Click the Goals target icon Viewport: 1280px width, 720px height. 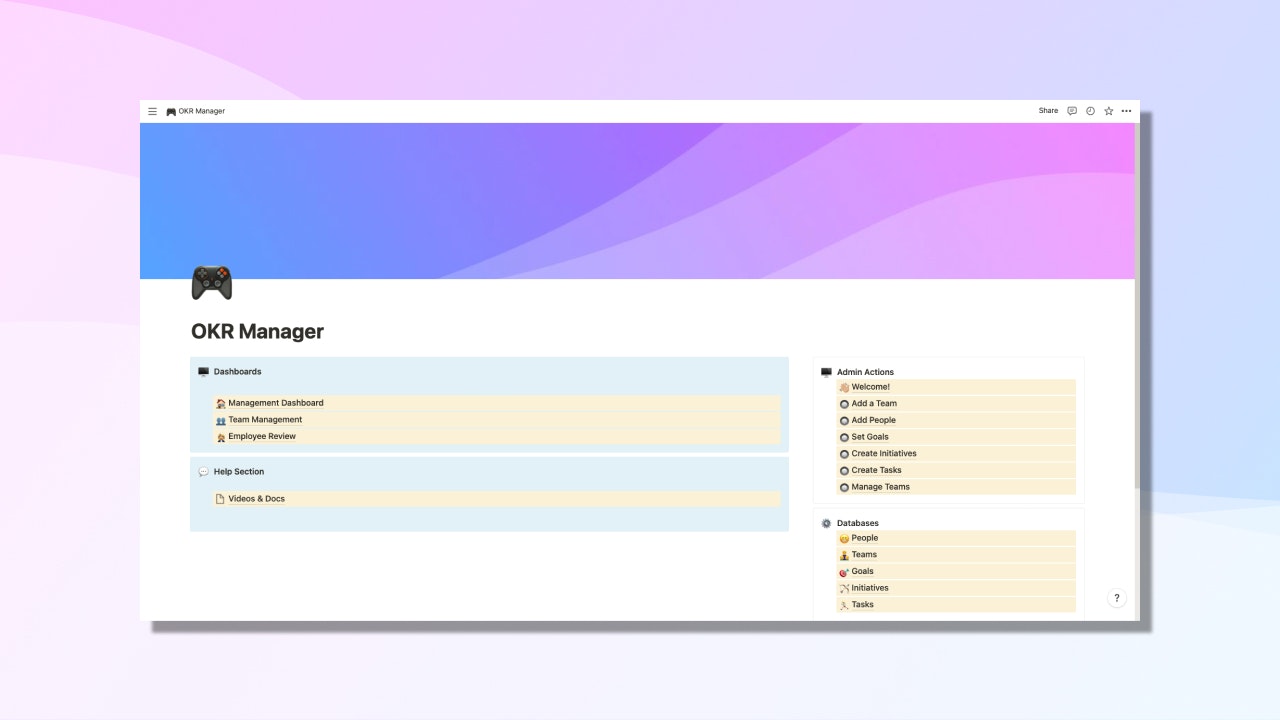[x=844, y=572]
